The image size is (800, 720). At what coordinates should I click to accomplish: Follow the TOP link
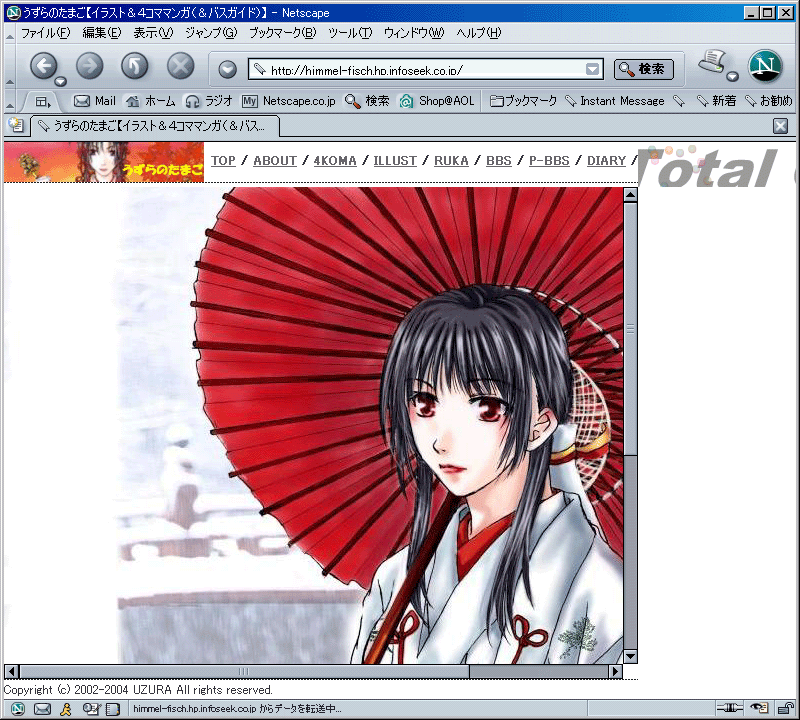click(x=223, y=161)
